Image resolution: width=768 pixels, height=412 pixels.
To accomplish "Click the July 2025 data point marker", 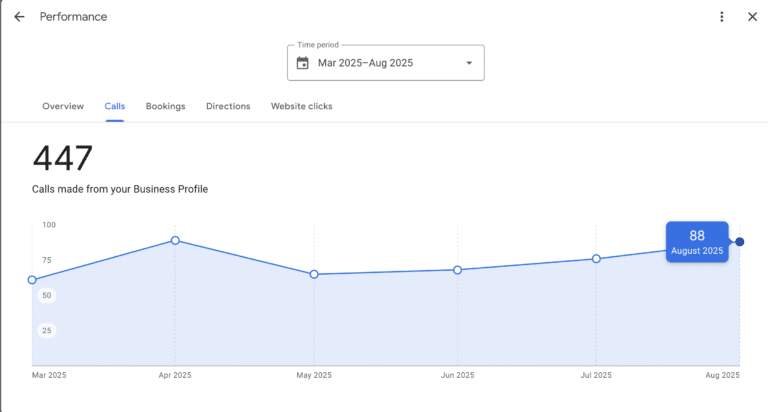I will coord(596,259).
